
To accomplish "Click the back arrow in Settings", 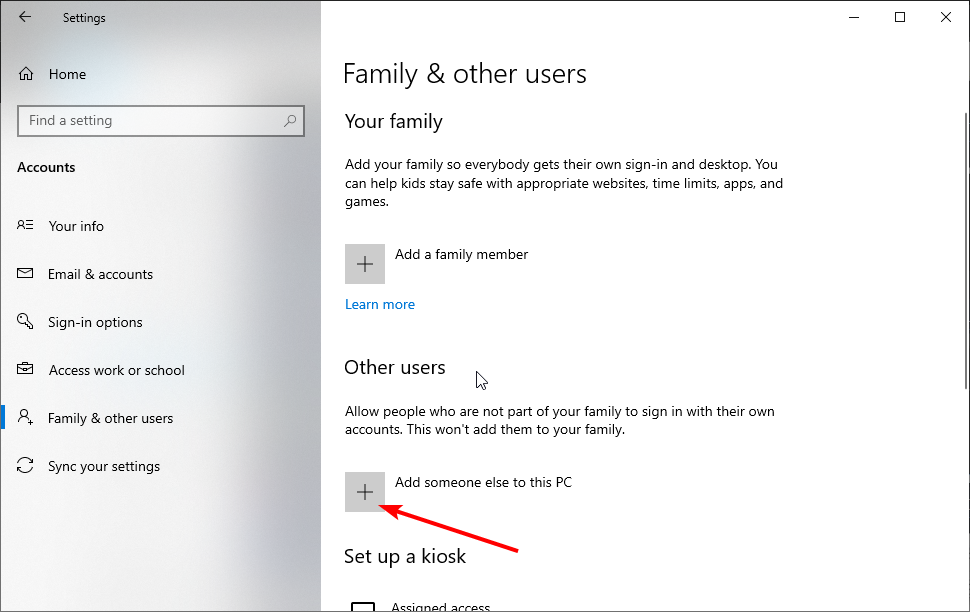I will point(25,17).
